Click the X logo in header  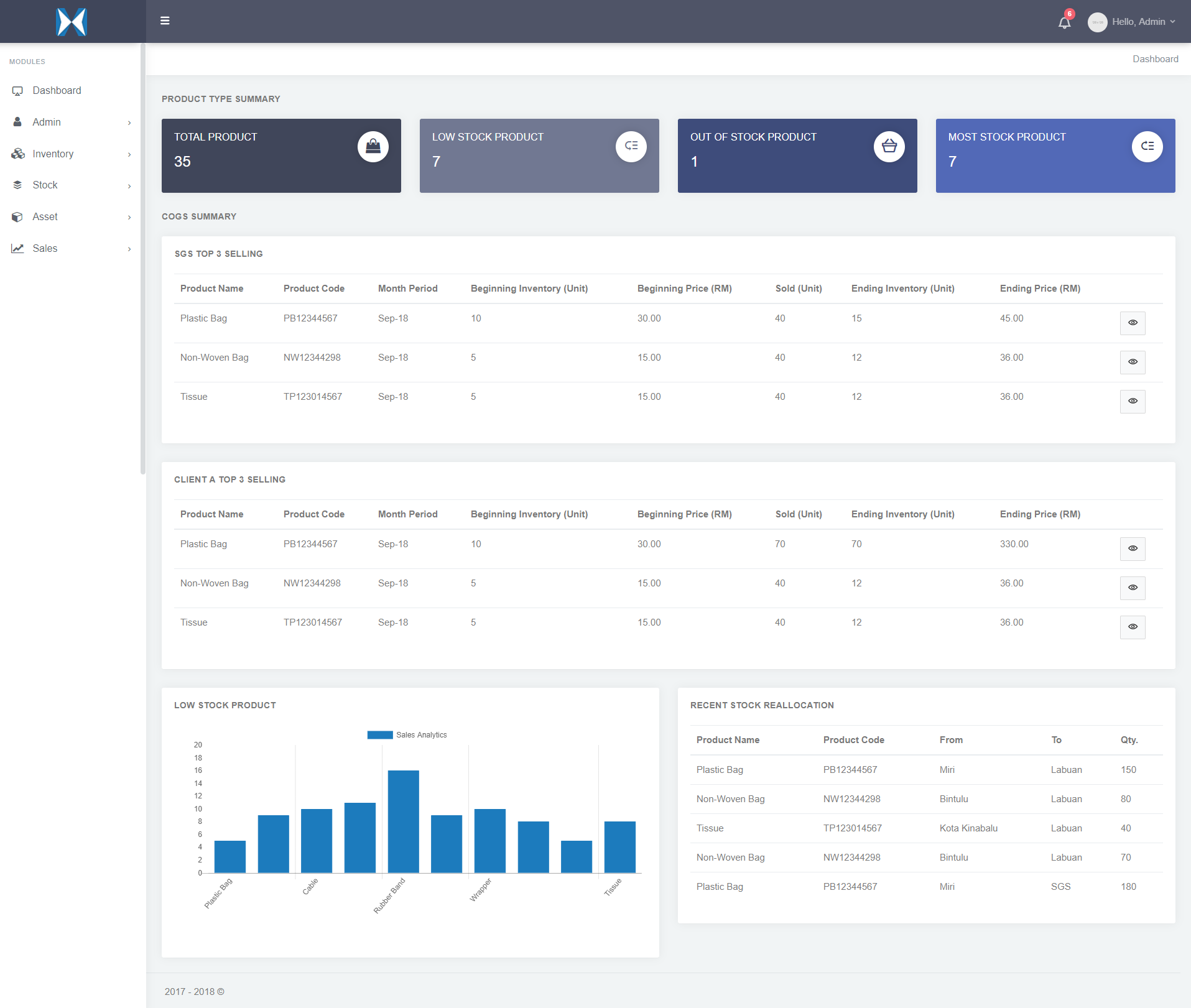pos(71,22)
